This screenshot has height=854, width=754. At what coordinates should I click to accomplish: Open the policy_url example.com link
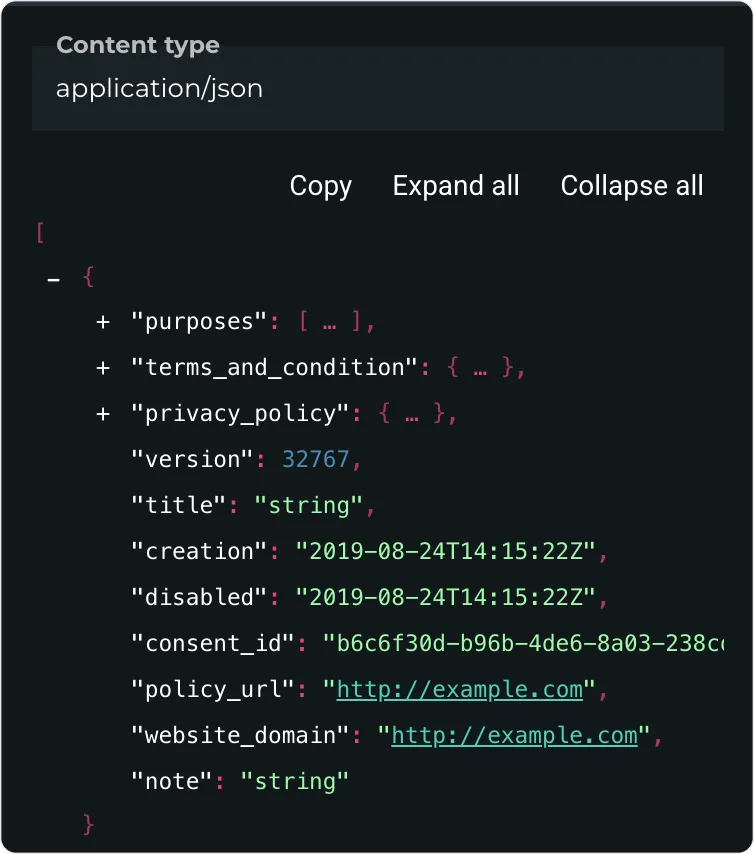(x=459, y=689)
